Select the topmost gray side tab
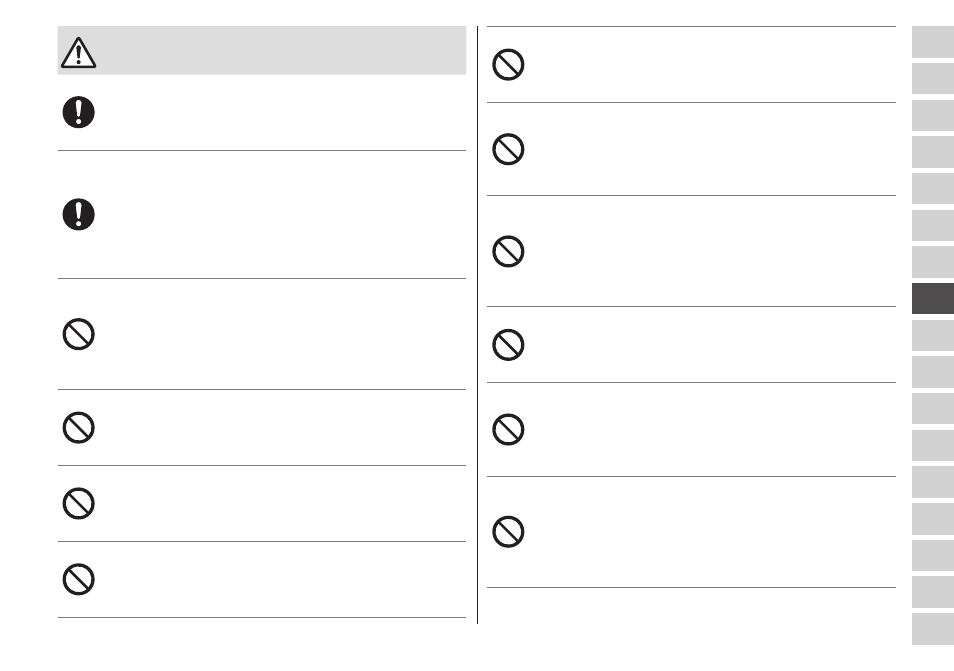Viewport: 954px width, 671px height. [x=933, y=42]
